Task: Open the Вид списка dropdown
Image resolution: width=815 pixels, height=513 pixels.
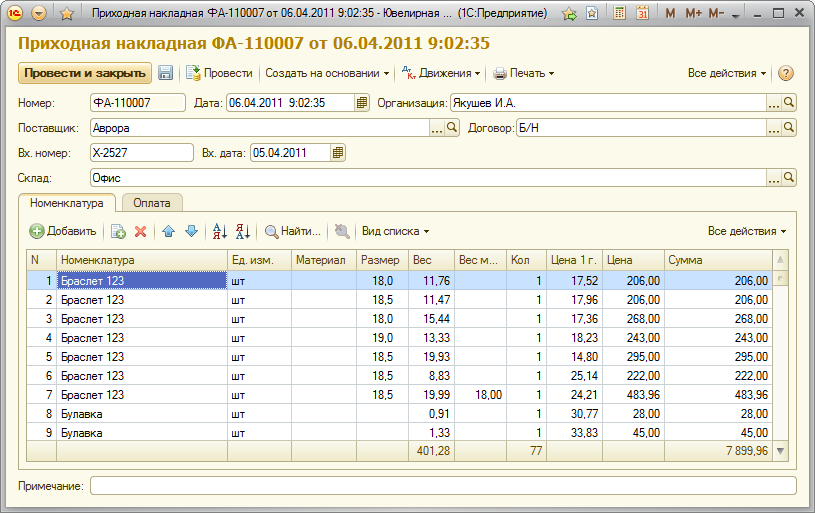Action: pos(396,231)
